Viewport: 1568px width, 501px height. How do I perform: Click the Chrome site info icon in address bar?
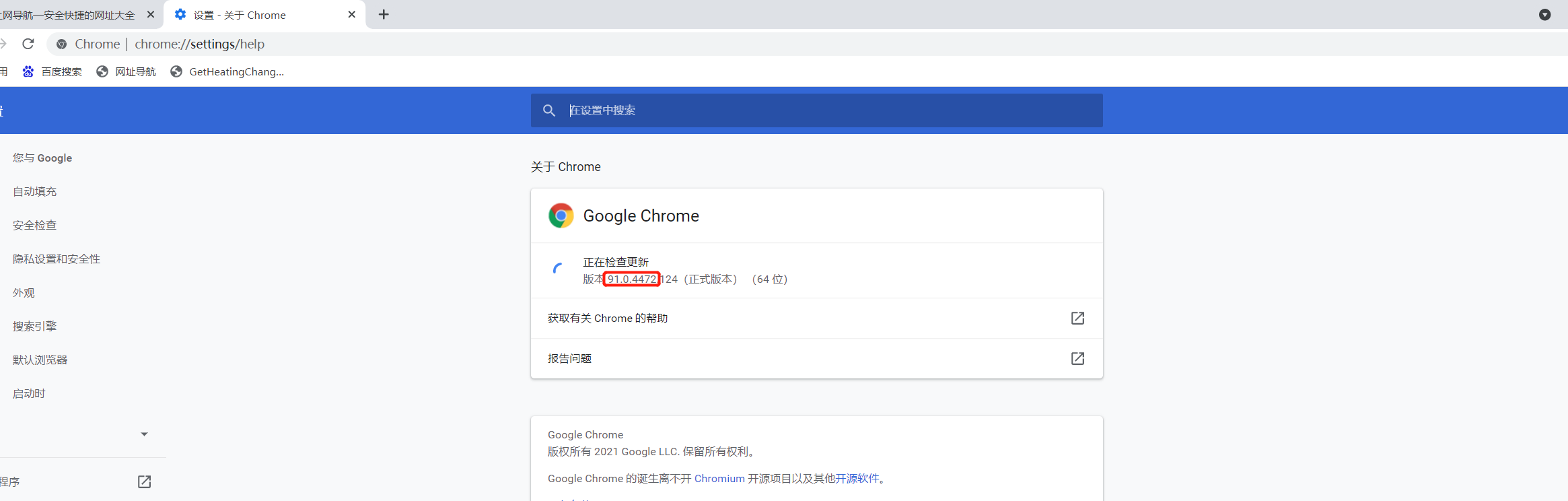pyautogui.click(x=61, y=44)
